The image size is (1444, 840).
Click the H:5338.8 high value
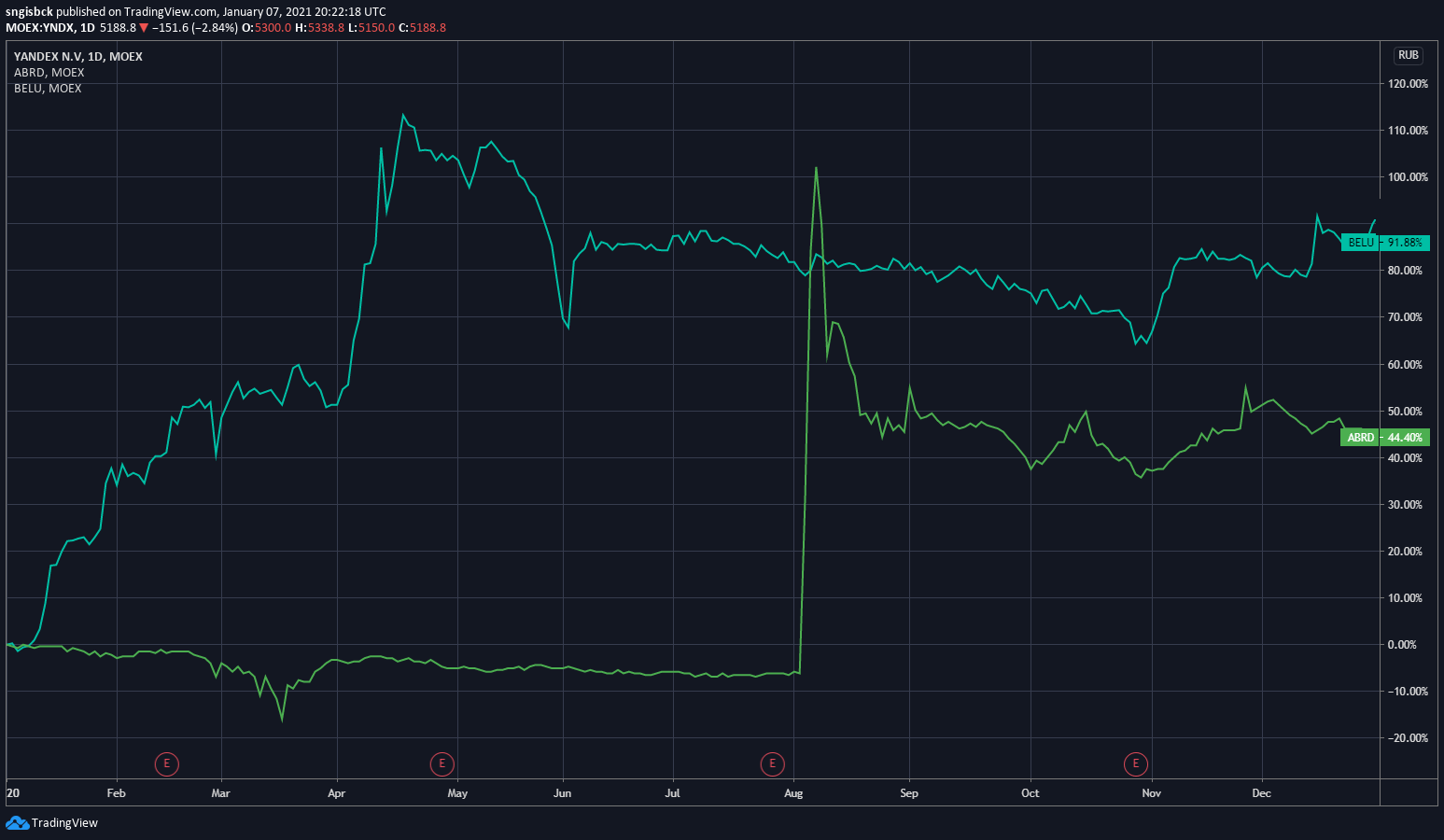319,28
